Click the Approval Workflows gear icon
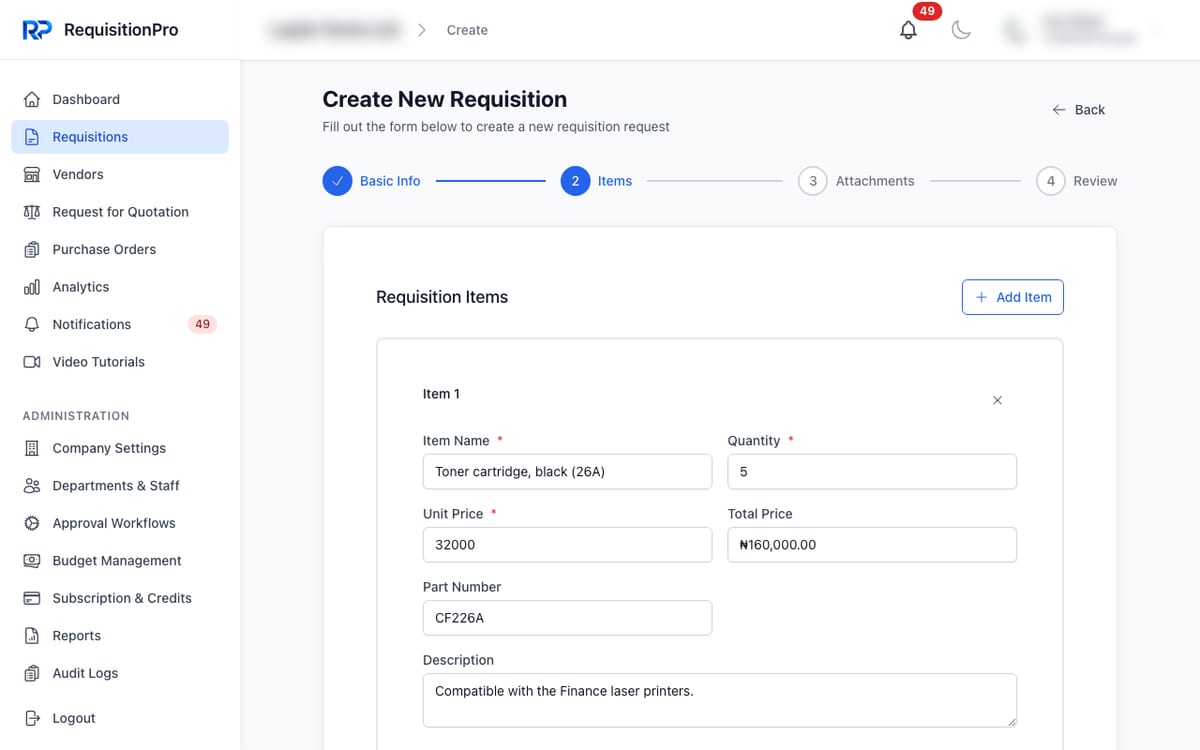The width and height of the screenshot is (1200, 750). pyautogui.click(x=32, y=524)
